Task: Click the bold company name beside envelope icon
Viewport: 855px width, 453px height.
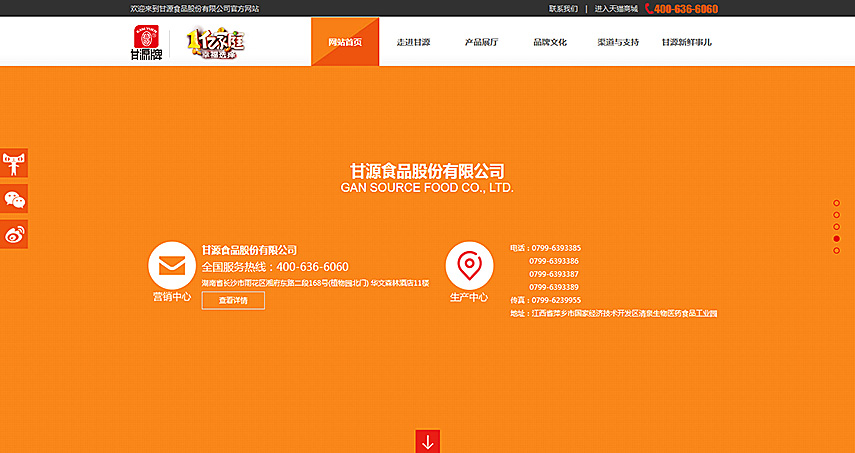Action: point(249,250)
